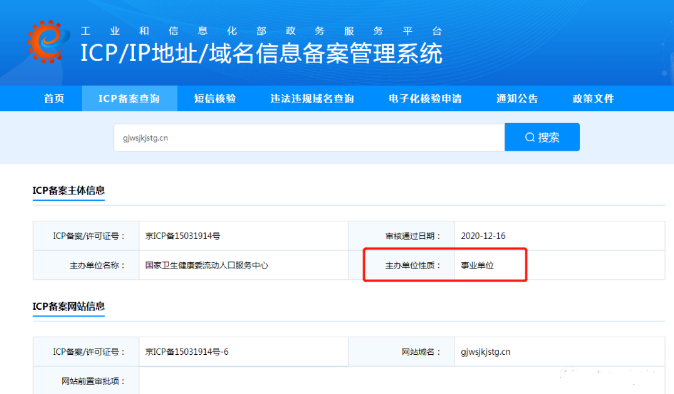The image size is (674, 394).
Task: Click the ICP备案网站信息 section heading
Action: pyautogui.click(x=69, y=306)
